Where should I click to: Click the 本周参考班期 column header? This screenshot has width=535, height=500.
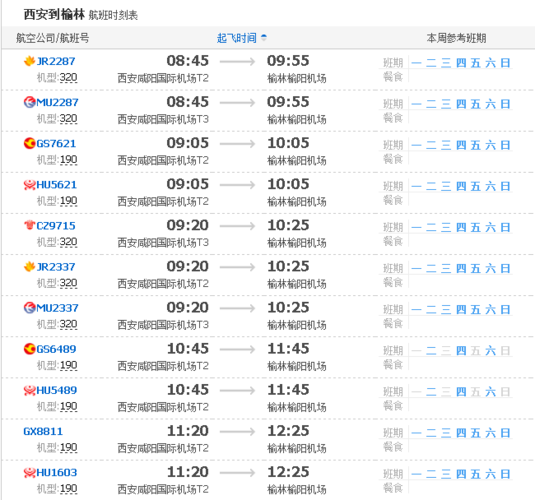click(456, 38)
